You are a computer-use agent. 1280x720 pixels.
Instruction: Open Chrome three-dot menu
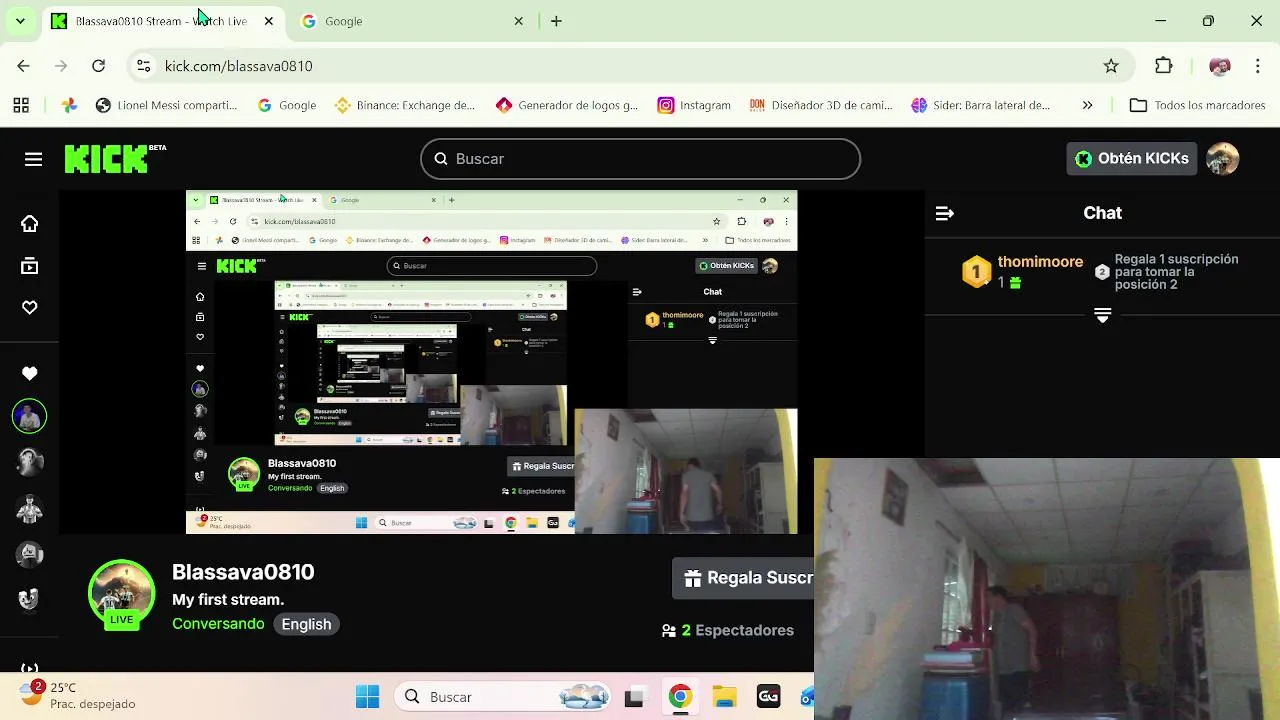(1257, 66)
